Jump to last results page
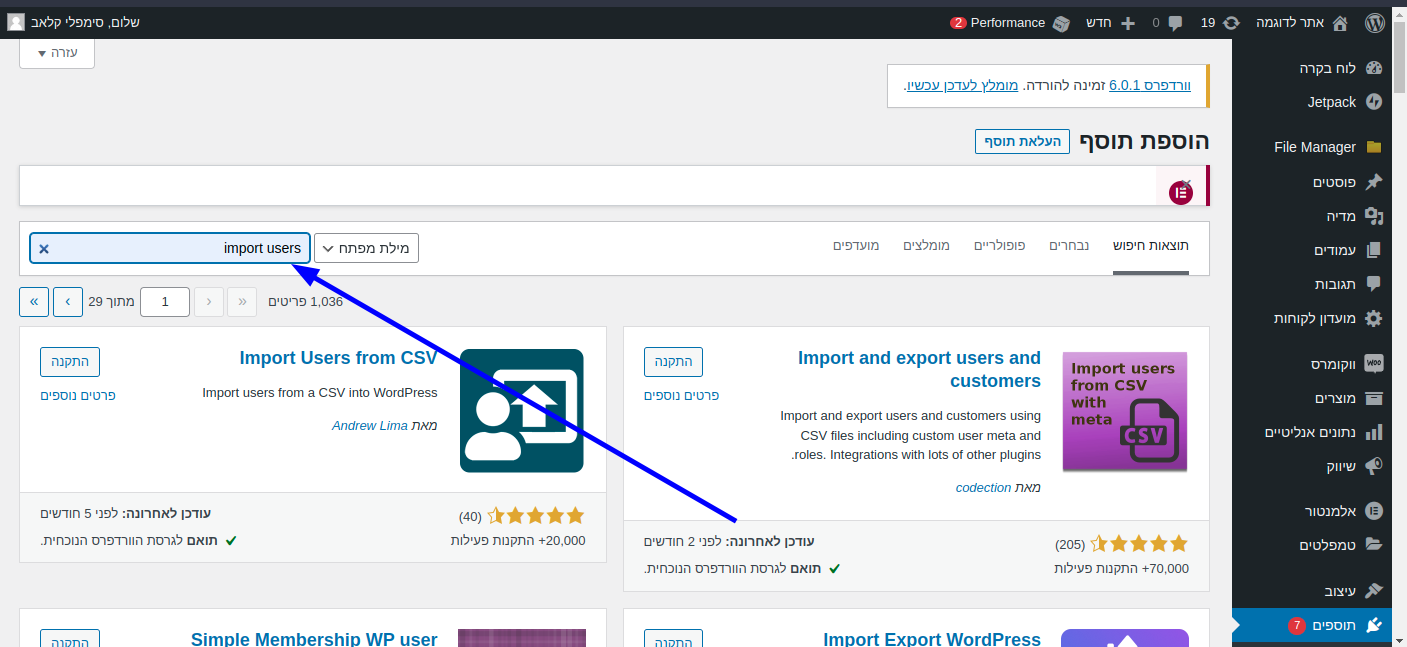1407x647 pixels. tap(34, 301)
